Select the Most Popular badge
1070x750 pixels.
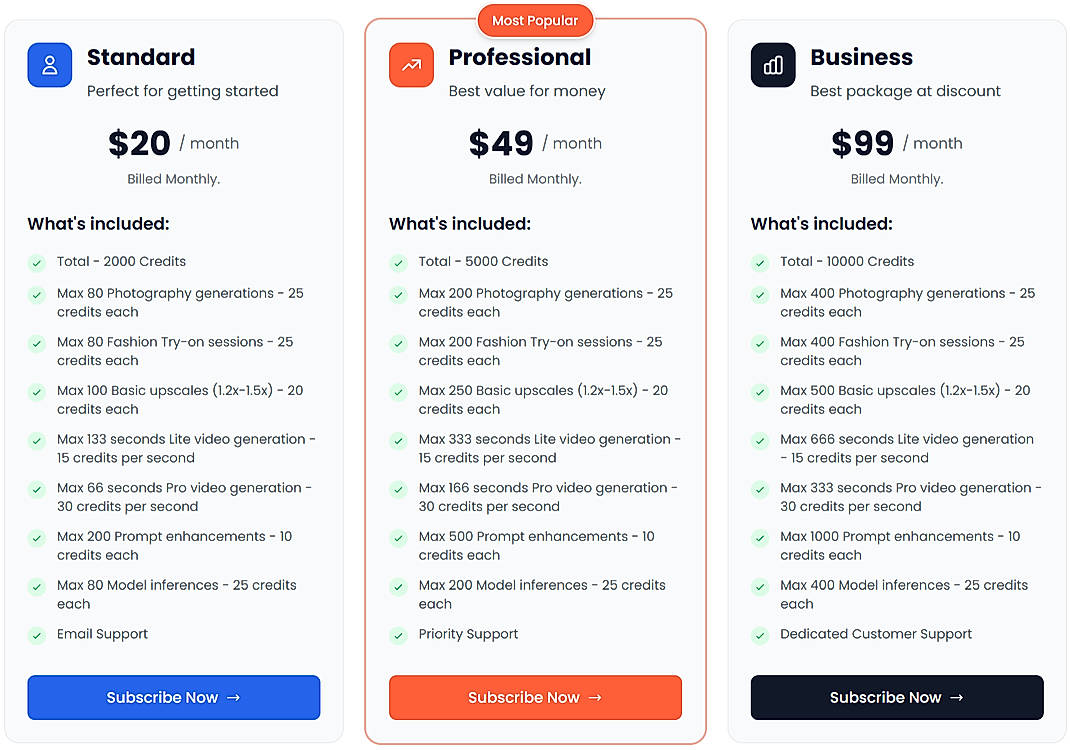(x=535, y=19)
